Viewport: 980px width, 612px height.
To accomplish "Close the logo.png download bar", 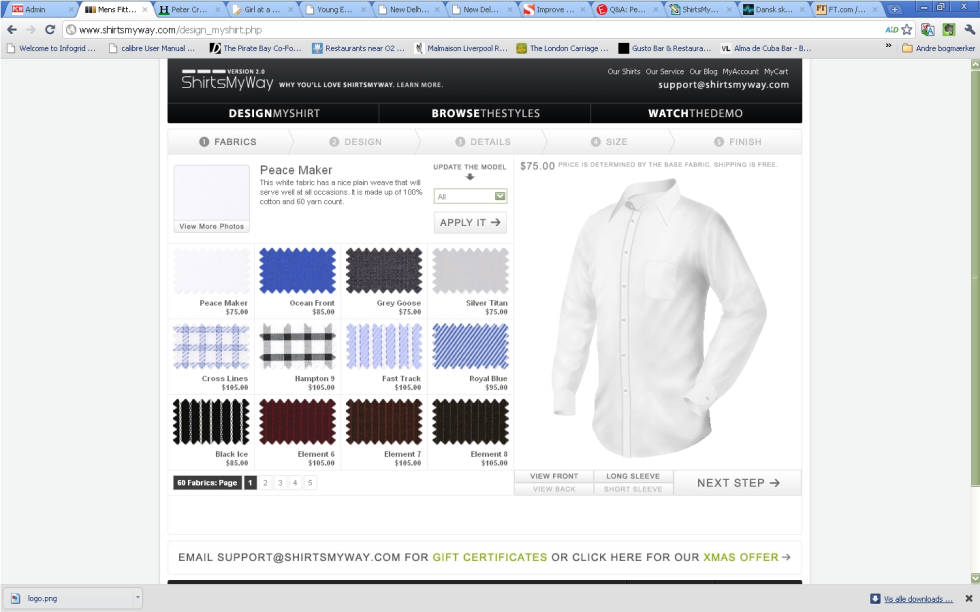I will pyautogui.click(x=969, y=598).
